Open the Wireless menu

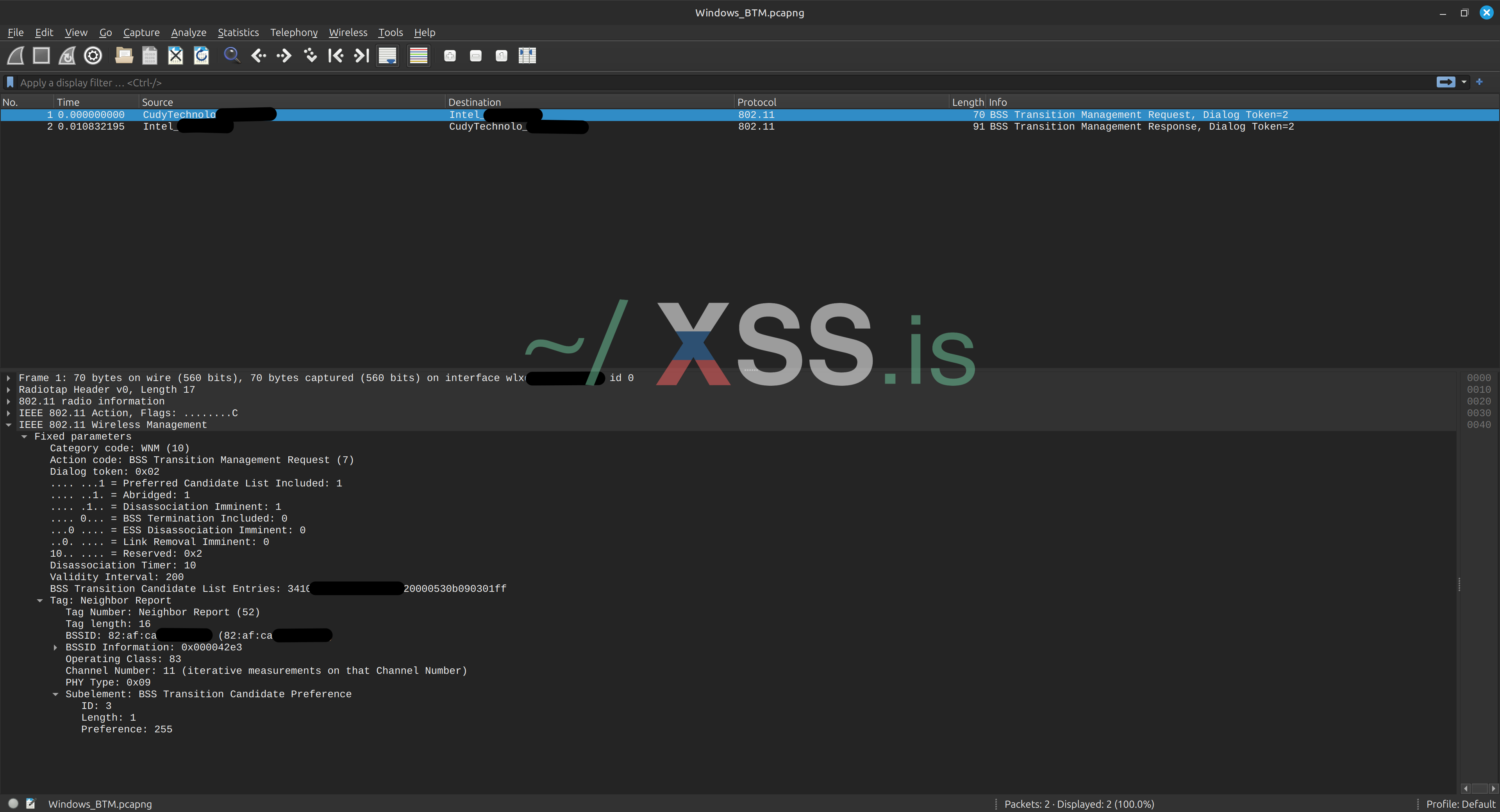[x=348, y=32]
